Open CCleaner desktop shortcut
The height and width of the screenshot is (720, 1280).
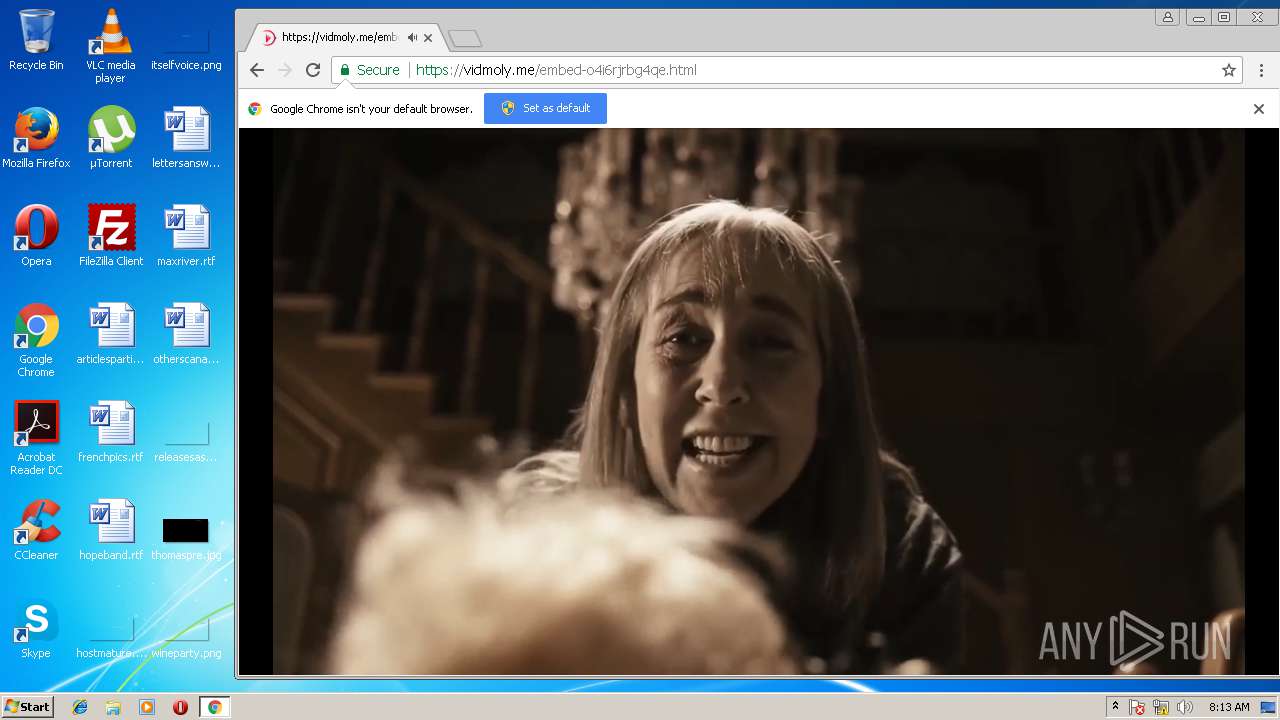(36, 530)
